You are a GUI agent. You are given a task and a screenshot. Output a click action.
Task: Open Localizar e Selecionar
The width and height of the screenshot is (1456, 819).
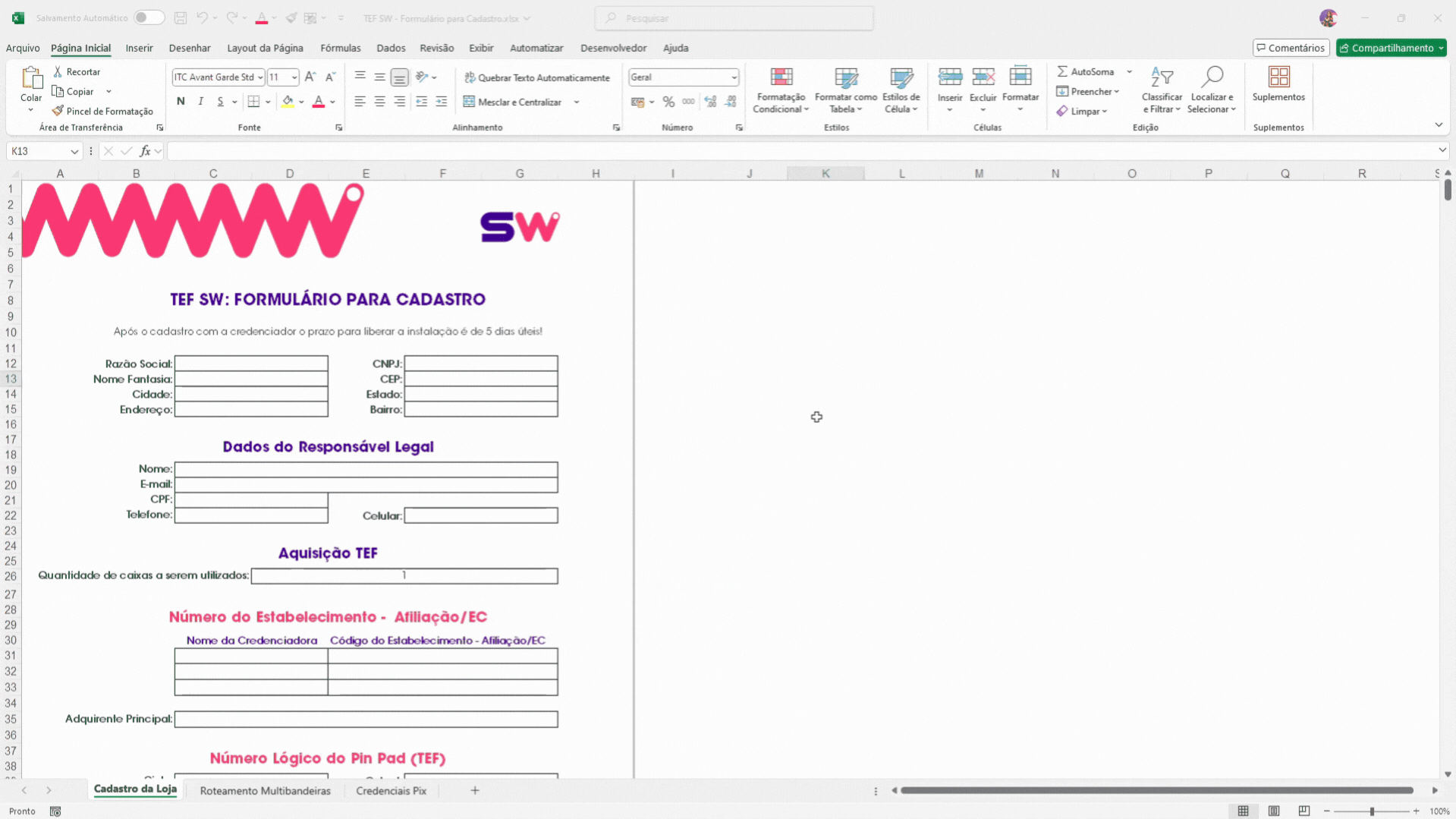click(1212, 90)
